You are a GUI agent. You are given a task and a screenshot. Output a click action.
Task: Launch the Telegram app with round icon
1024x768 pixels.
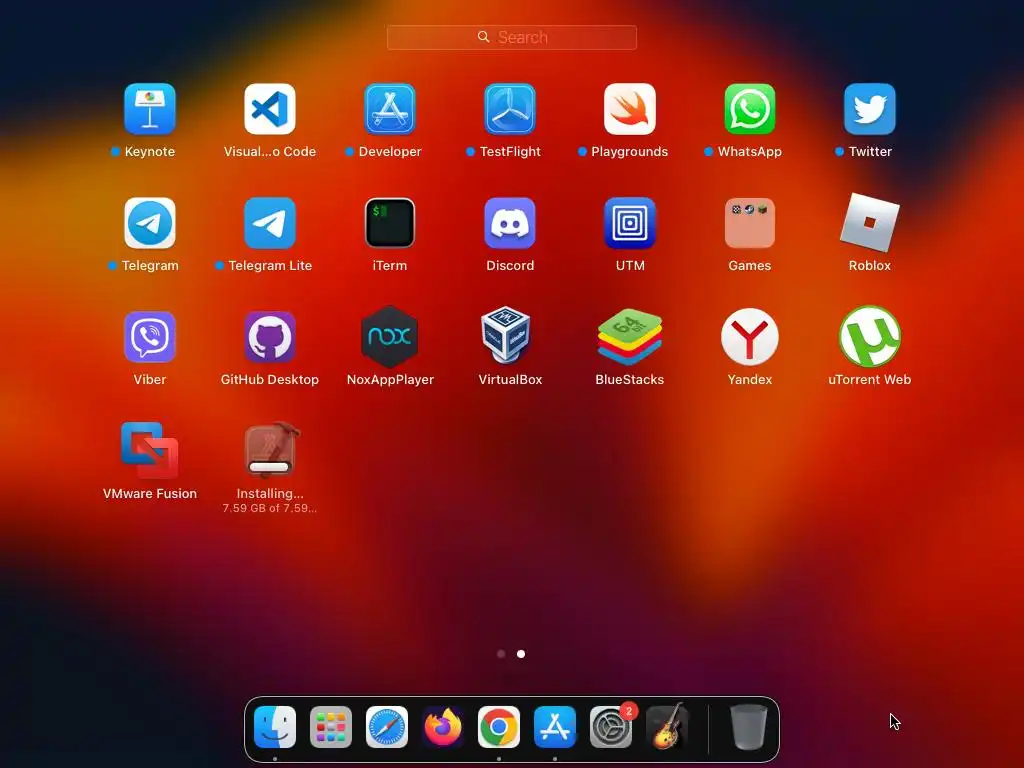[150, 223]
